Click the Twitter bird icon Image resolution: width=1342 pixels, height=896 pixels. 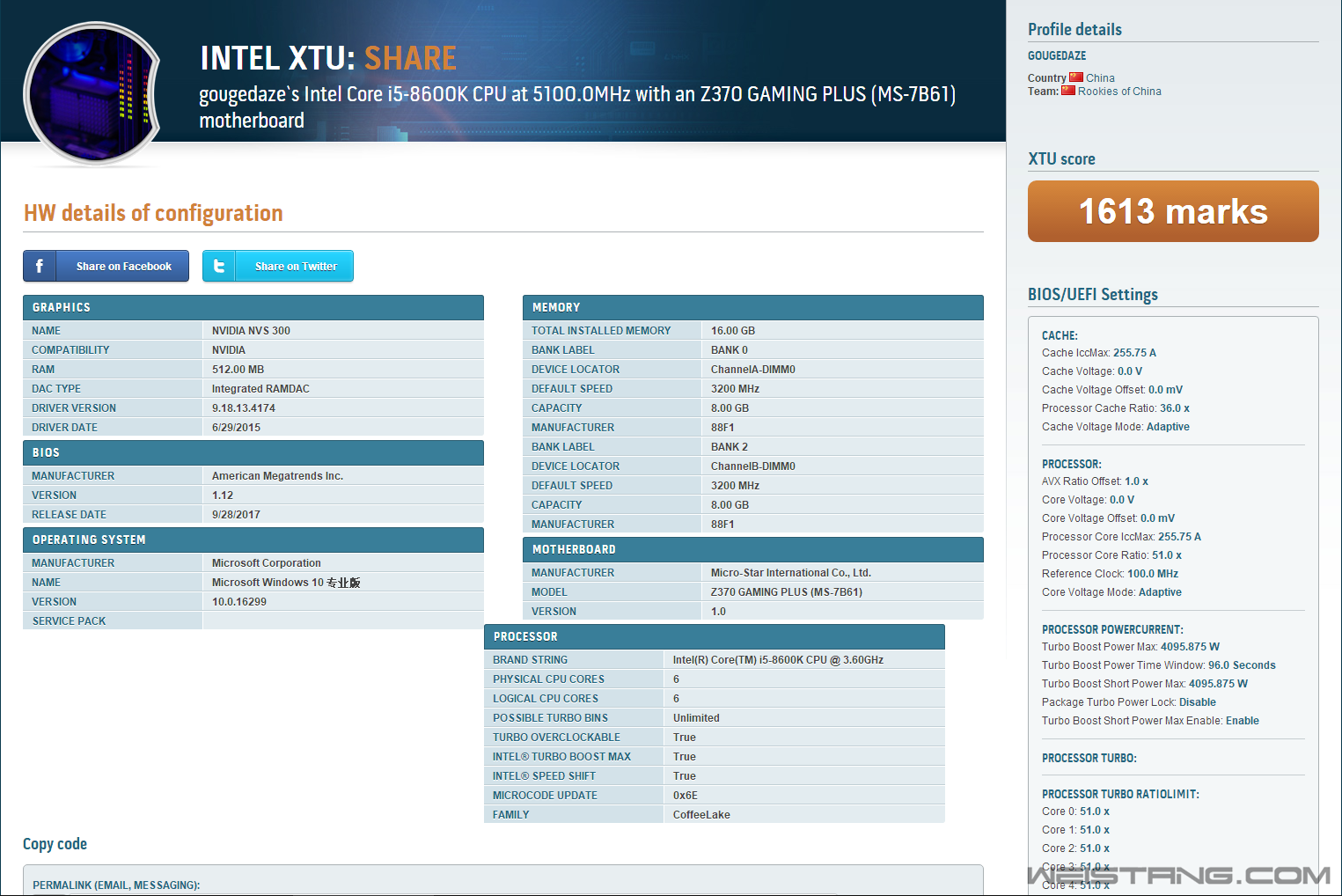[219, 266]
